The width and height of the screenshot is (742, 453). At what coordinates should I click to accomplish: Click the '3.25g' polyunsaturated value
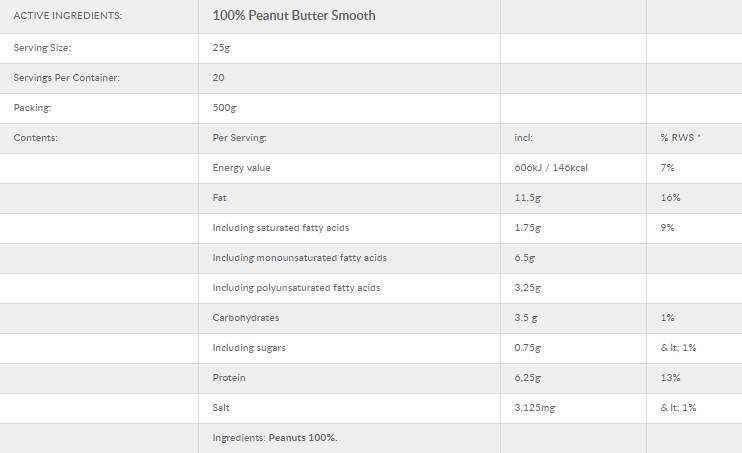tap(527, 288)
